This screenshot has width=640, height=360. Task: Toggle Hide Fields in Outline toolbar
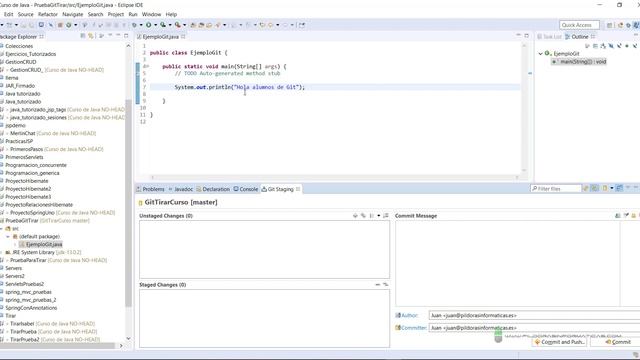(x=611, y=46)
